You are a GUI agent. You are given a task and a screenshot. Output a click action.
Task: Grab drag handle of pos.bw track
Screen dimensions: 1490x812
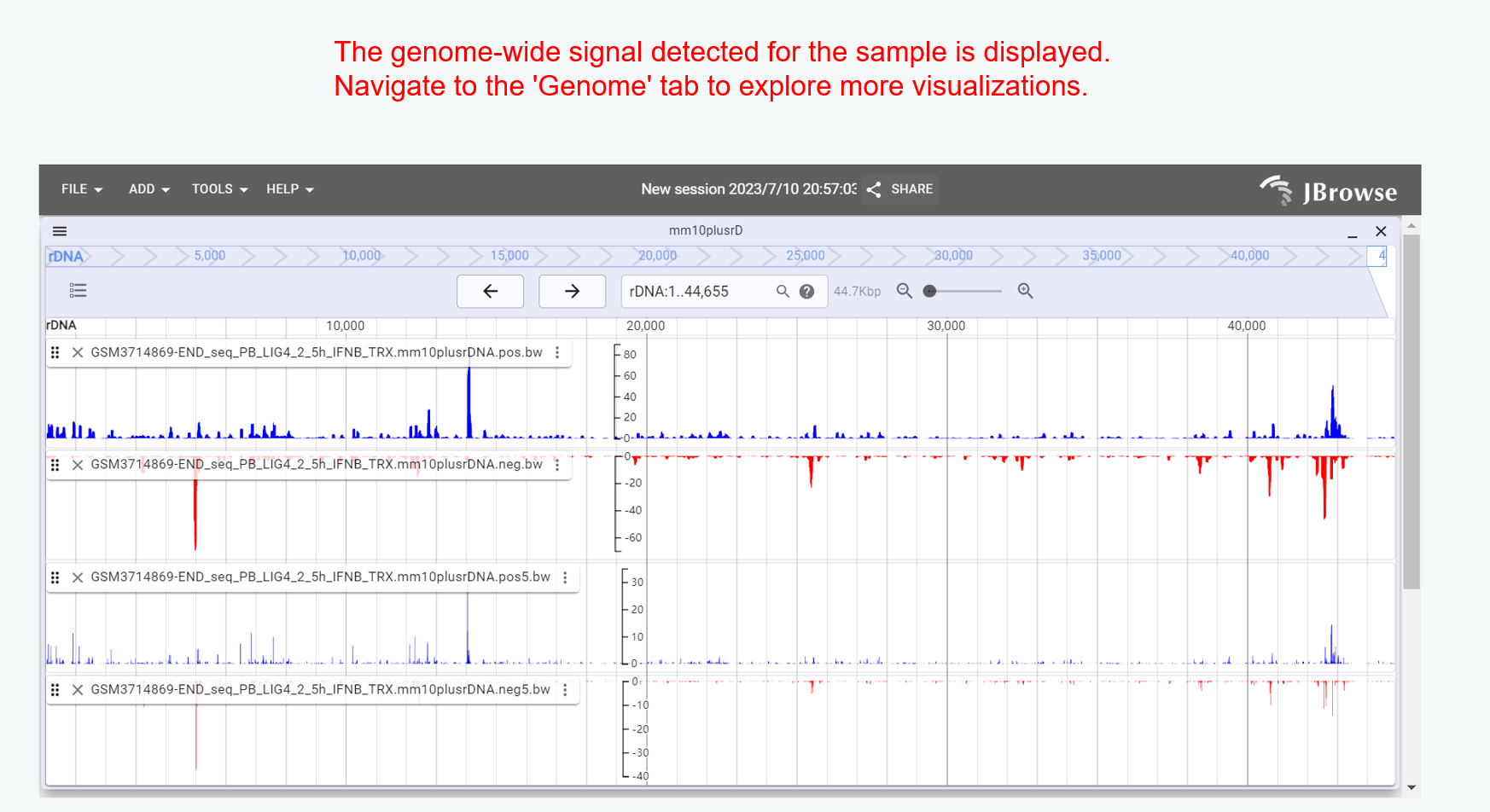(x=55, y=352)
